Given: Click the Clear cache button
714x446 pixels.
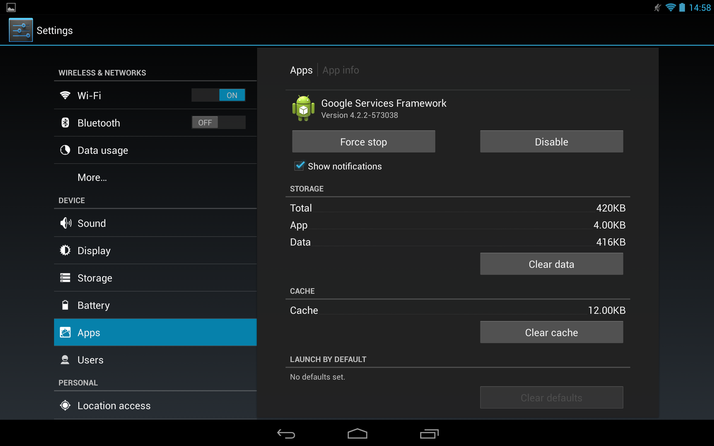Looking at the screenshot, I should tap(551, 332).
